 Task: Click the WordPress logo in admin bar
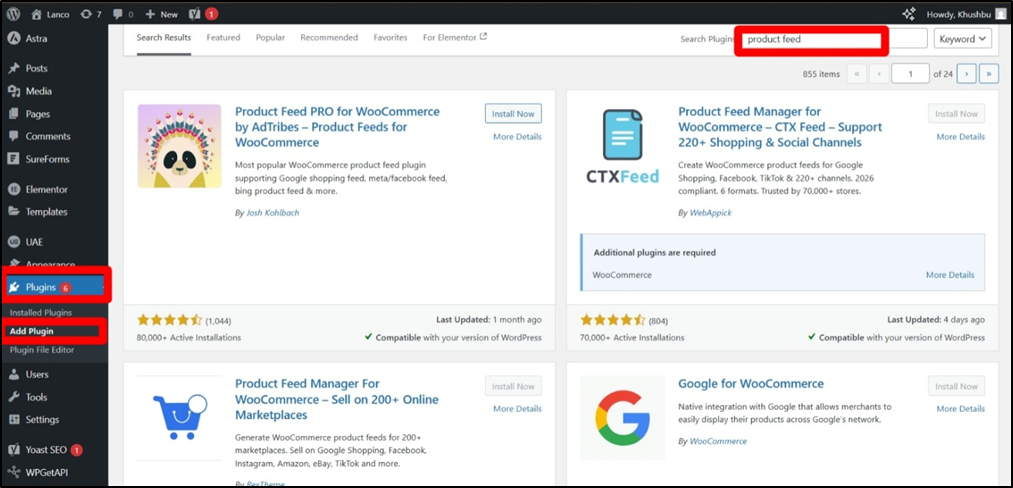point(14,14)
